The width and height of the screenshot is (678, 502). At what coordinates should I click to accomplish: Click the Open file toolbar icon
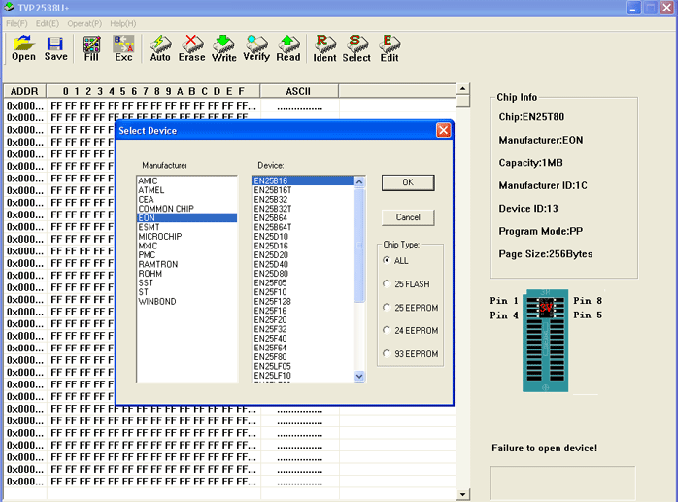point(24,47)
